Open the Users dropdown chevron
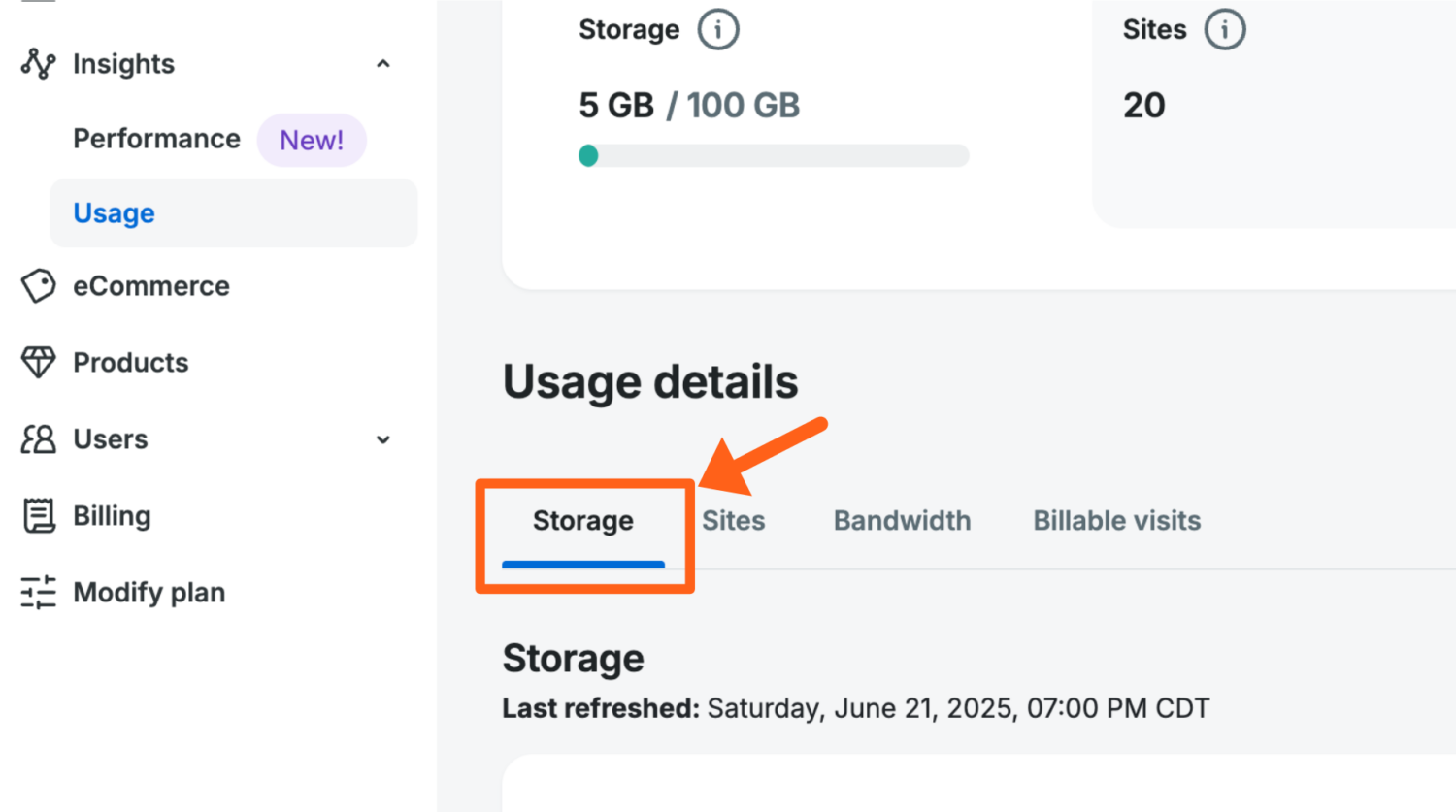This screenshot has width=1456, height=812. [382, 439]
